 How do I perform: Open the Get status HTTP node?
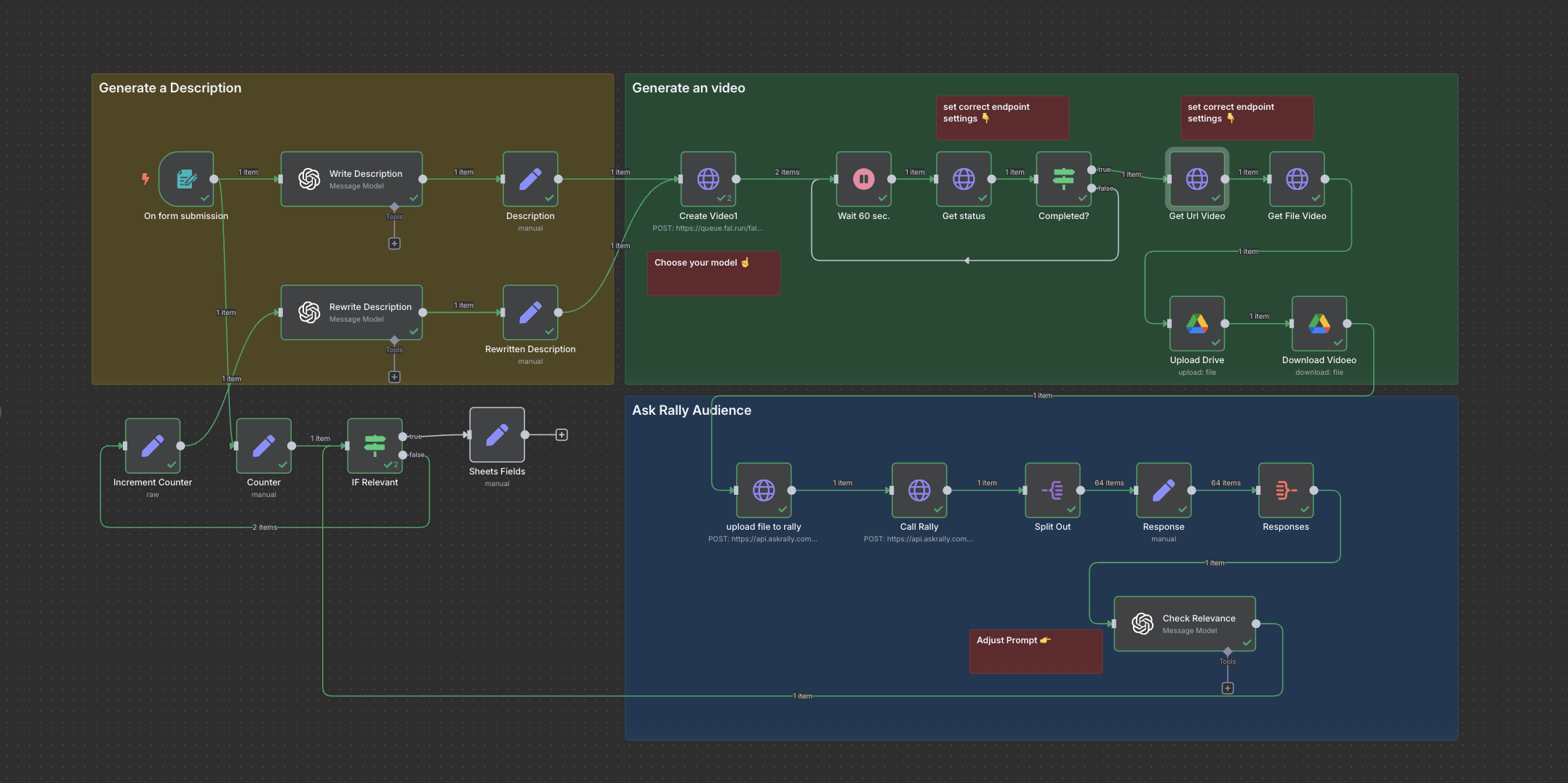964,179
